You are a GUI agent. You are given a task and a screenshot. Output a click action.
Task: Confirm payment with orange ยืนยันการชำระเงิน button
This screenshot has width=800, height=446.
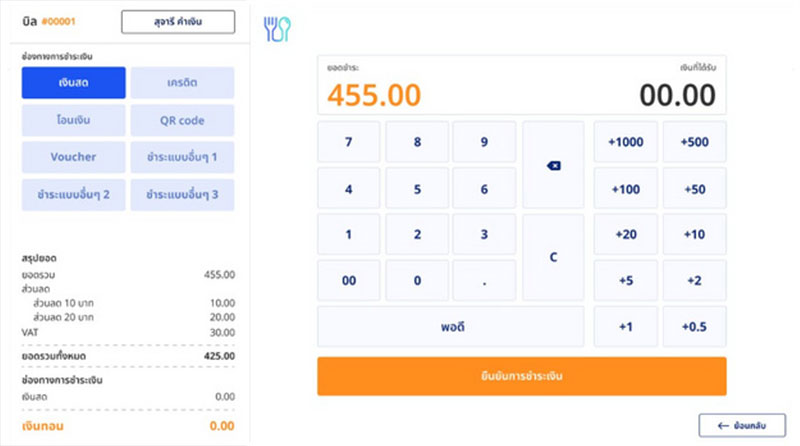[522, 376]
